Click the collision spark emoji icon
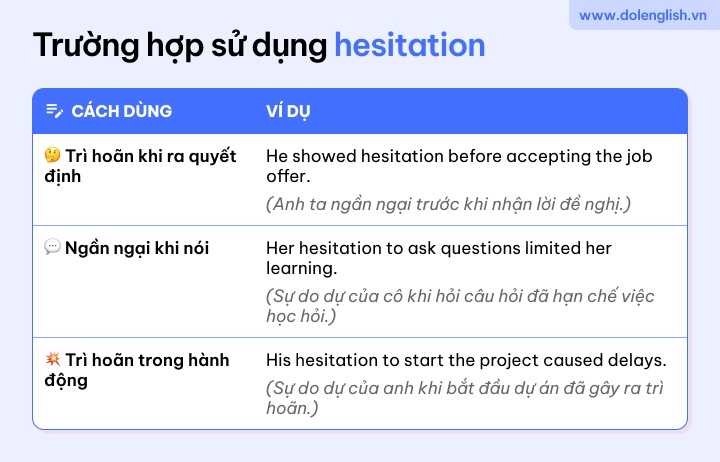 point(52,359)
